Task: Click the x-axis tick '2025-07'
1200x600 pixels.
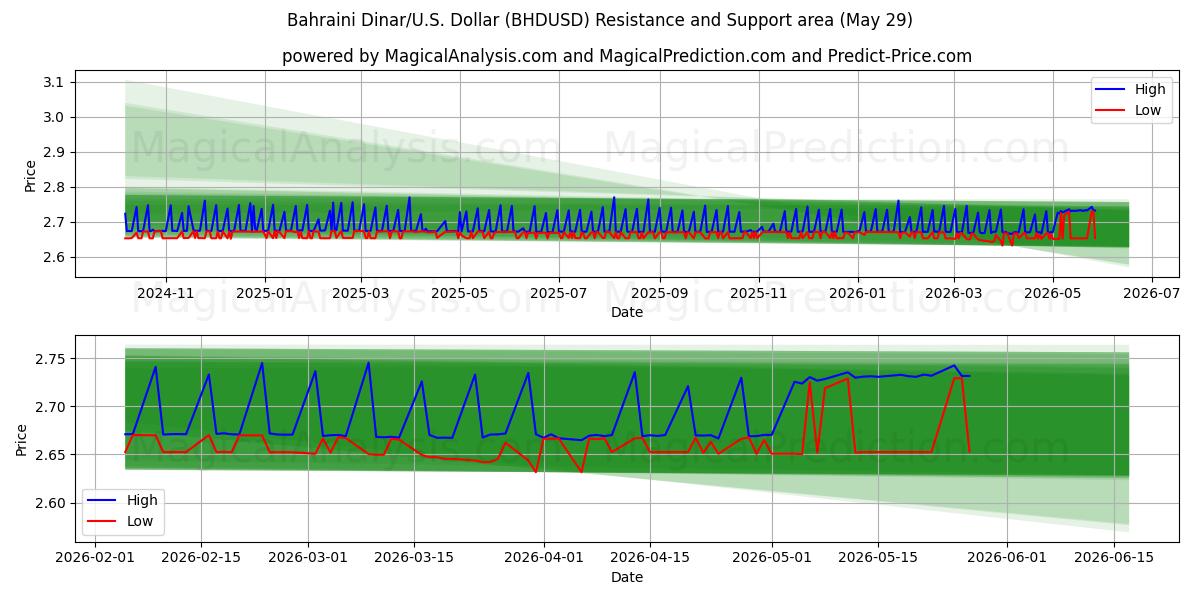Action: [559, 293]
